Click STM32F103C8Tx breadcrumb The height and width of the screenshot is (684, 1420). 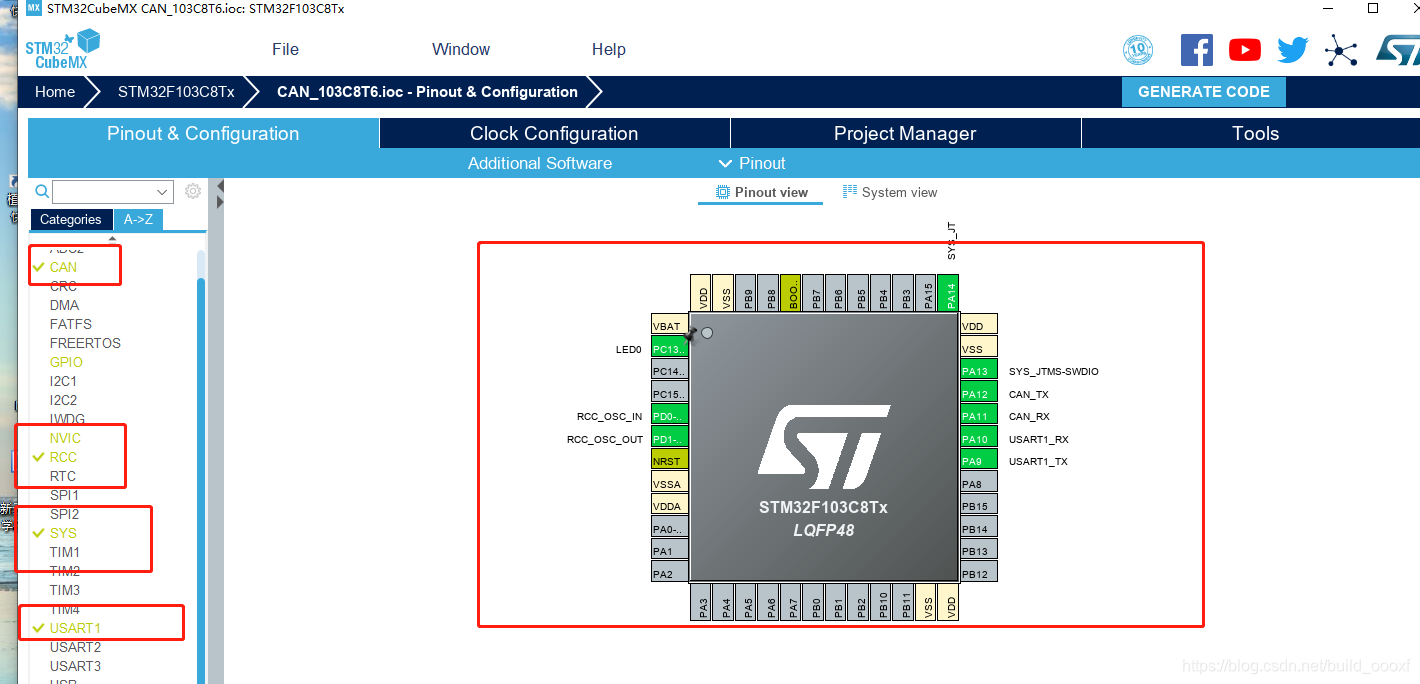point(176,92)
